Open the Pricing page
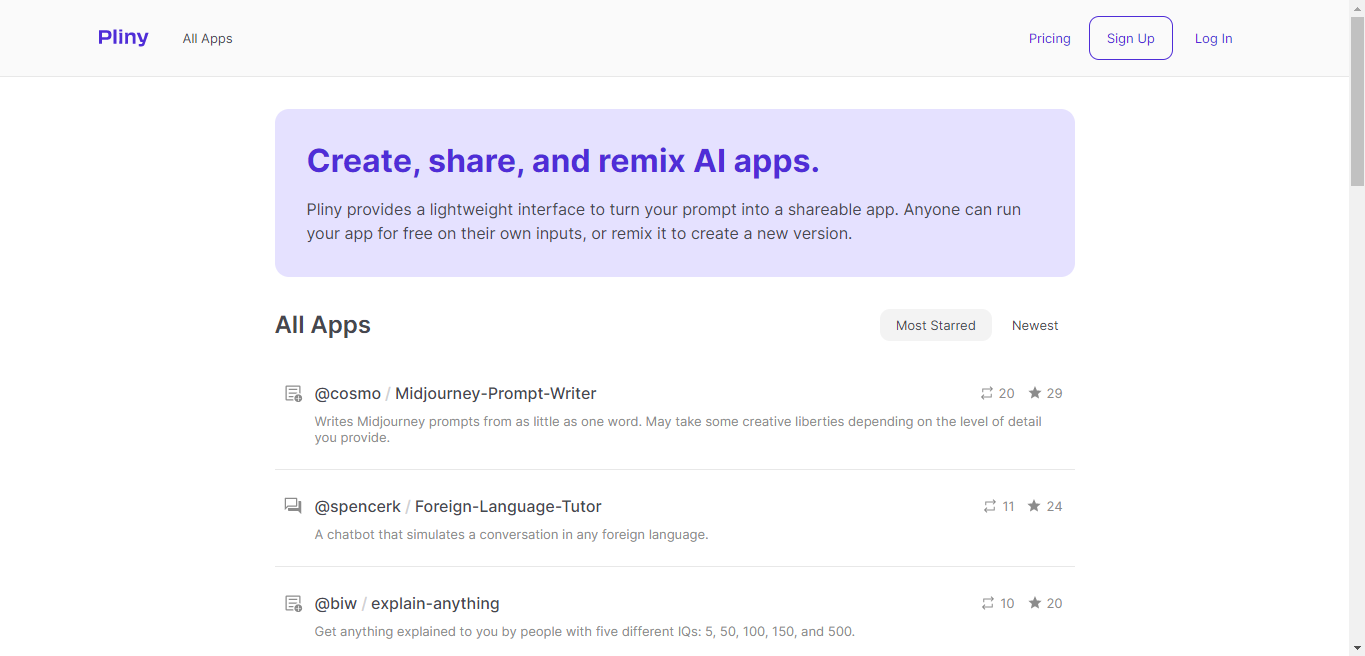Viewport: 1365px width, 656px height. click(x=1050, y=39)
